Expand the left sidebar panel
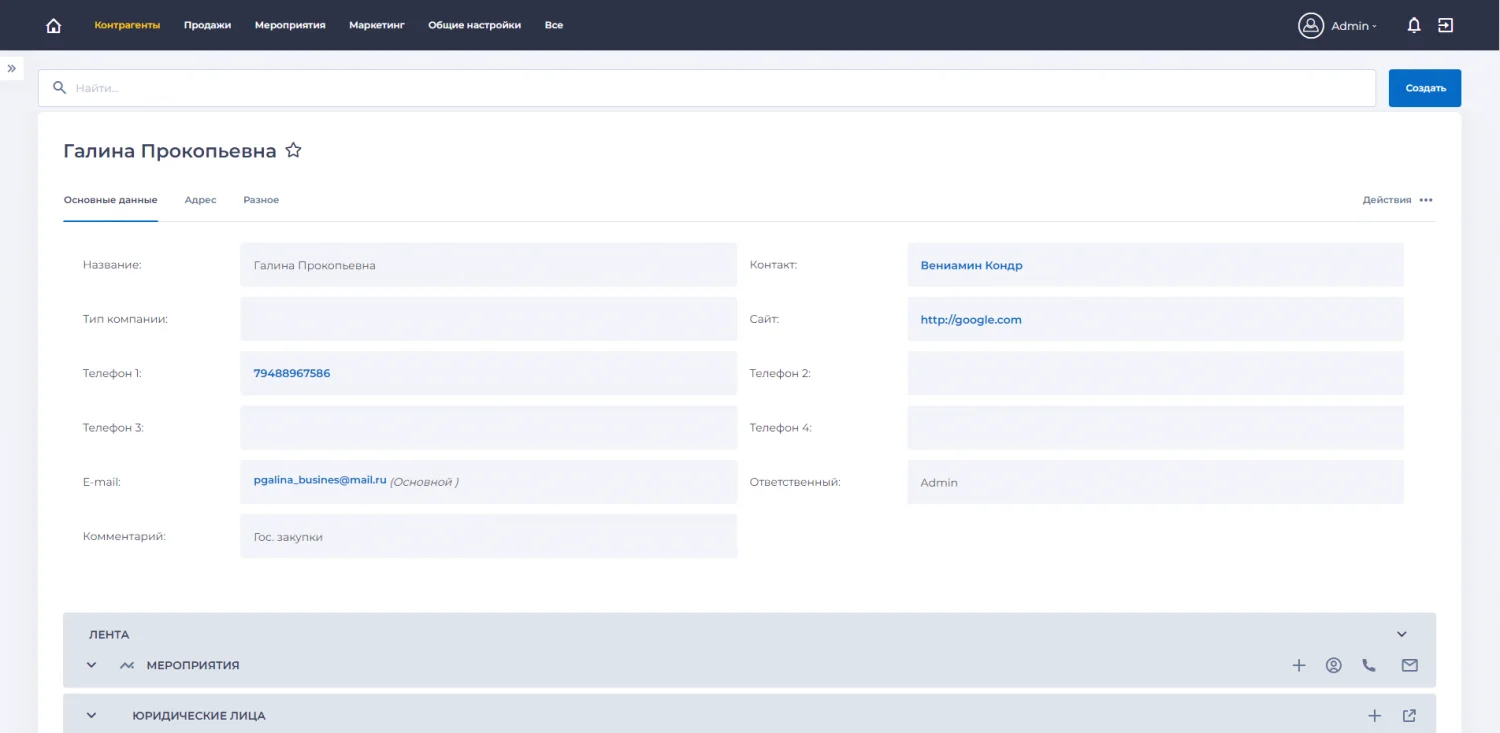Viewport: 1500px width, 733px height. [x=12, y=68]
